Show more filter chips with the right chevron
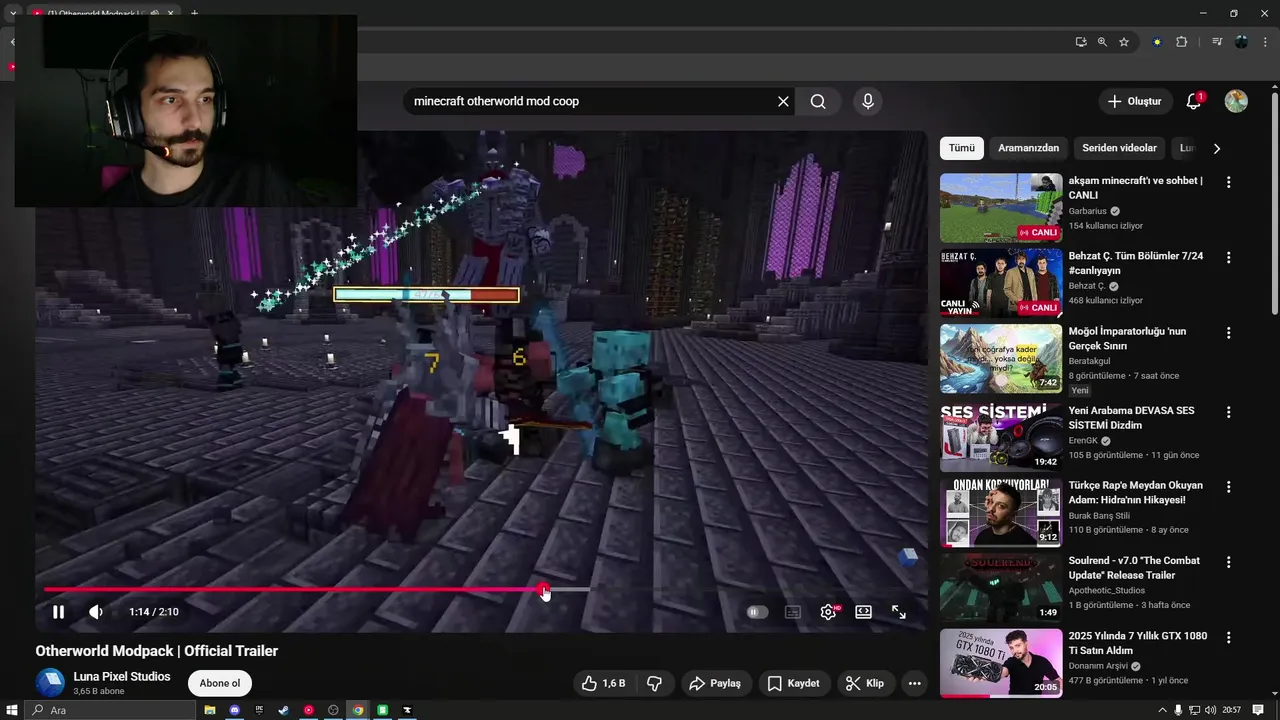This screenshot has height=720, width=1280. 1217,148
